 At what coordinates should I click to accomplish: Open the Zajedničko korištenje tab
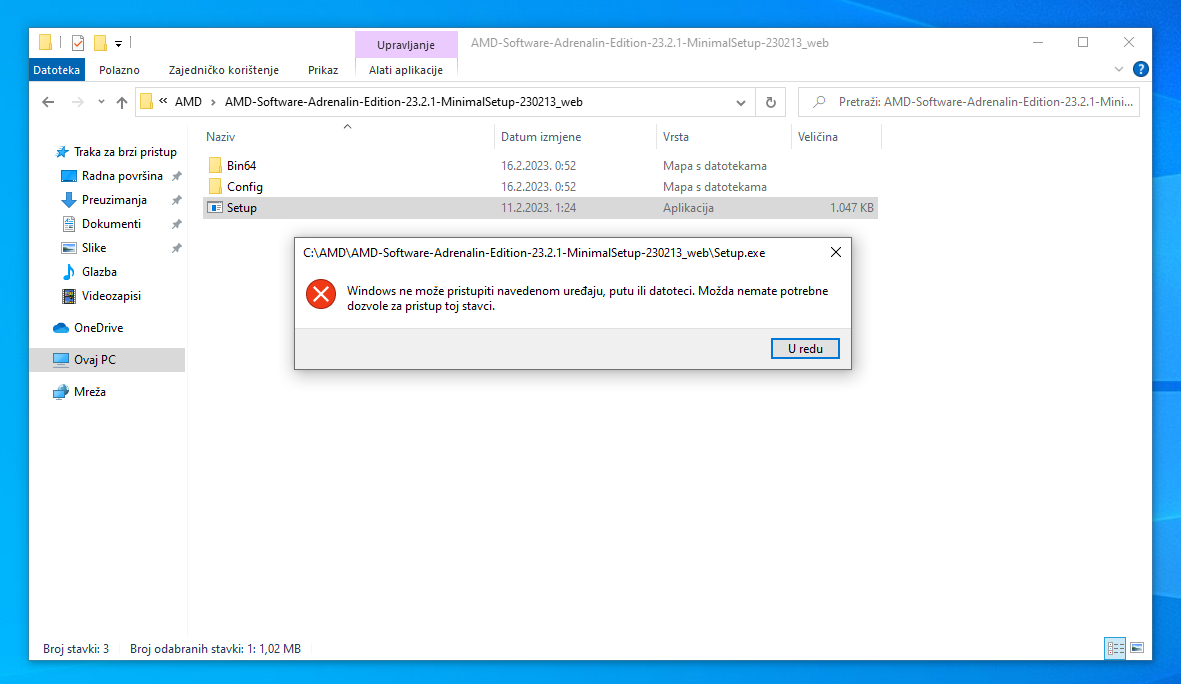click(x=224, y=70)
